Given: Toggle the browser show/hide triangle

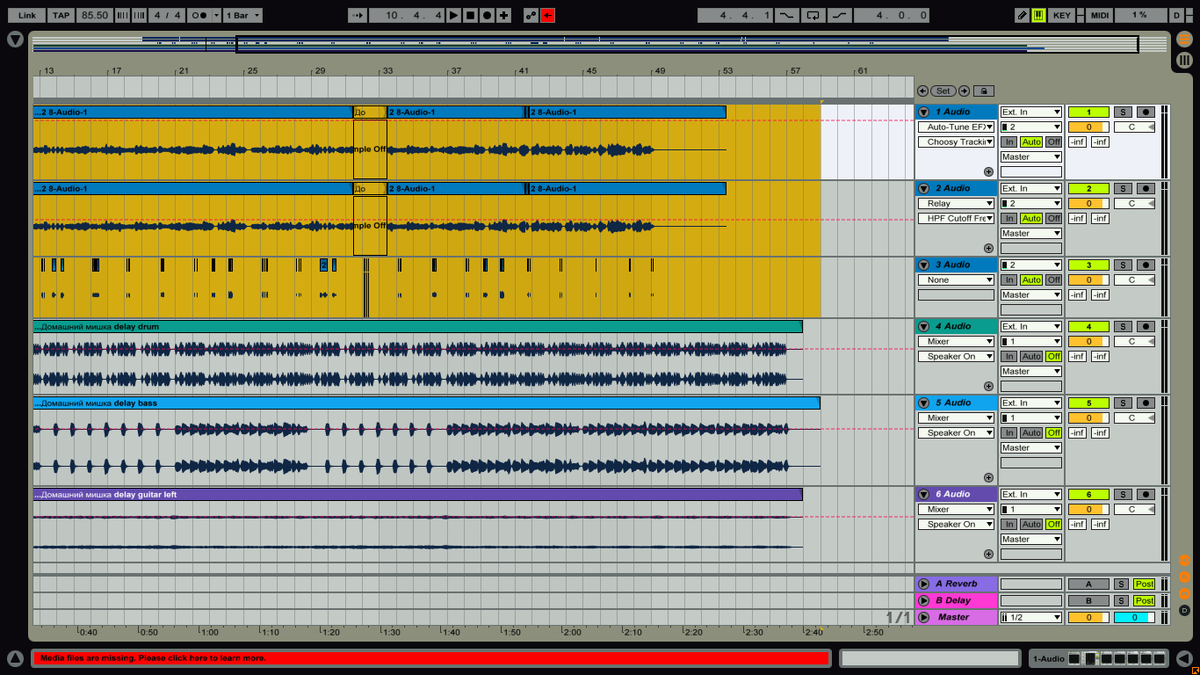Looking at the screenshot, I should (15, 39).
